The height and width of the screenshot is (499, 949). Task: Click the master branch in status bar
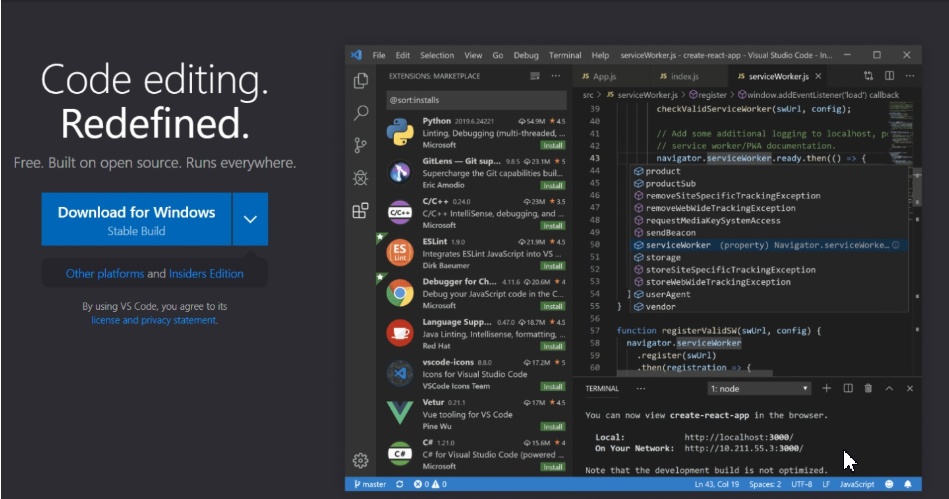tap(370, 484)
